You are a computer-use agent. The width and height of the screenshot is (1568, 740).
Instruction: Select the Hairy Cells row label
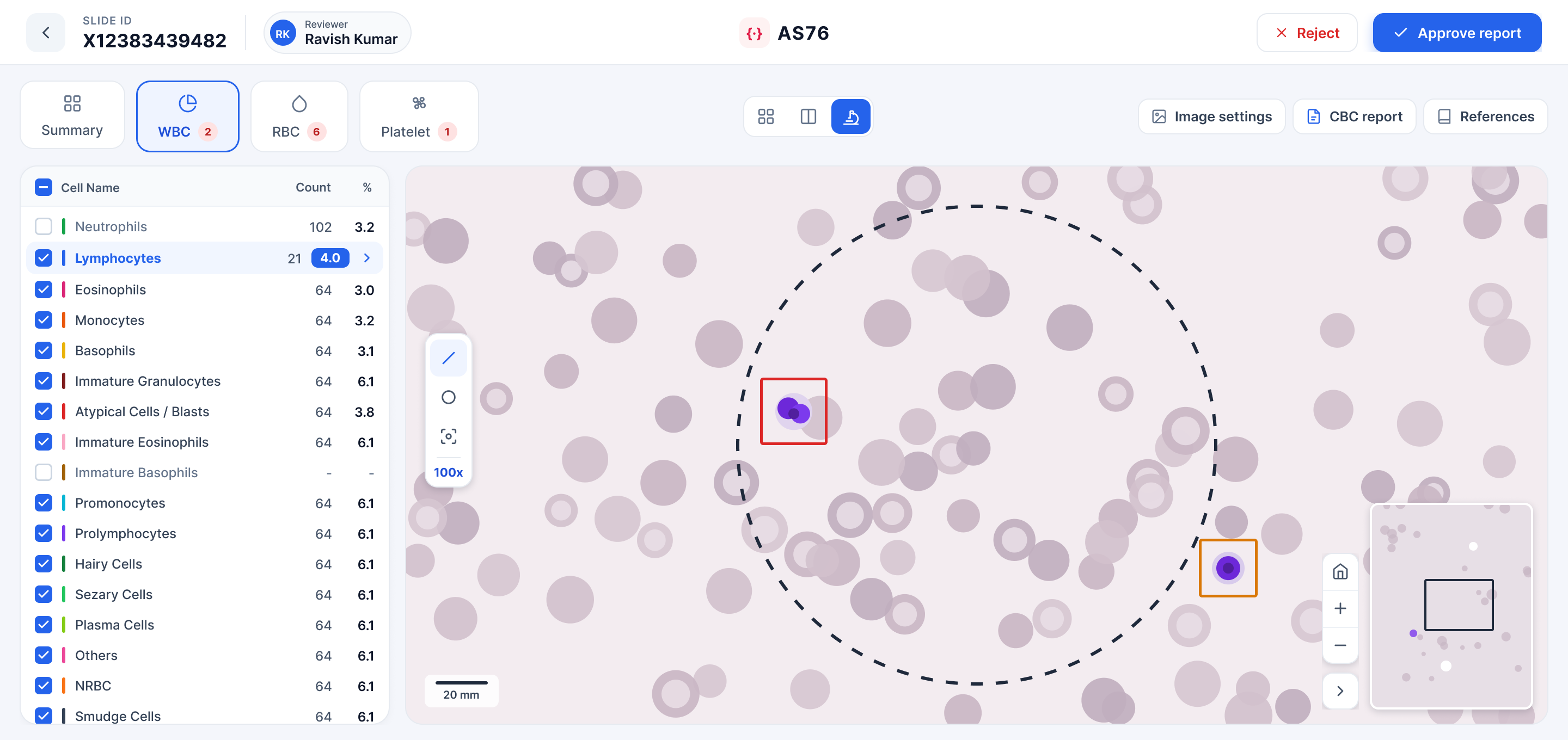click(x=108, y=564)
